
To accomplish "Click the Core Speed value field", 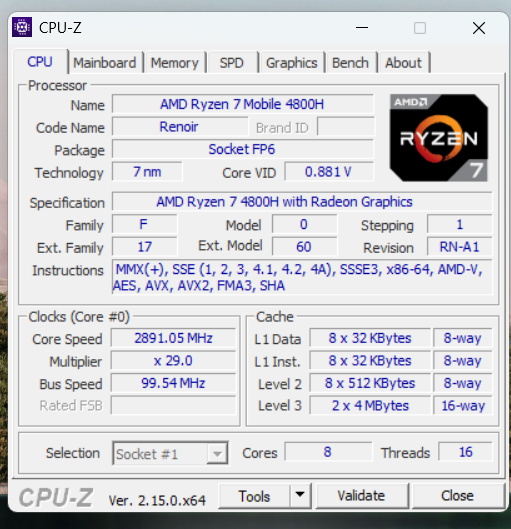I will [x=173, y=338].
